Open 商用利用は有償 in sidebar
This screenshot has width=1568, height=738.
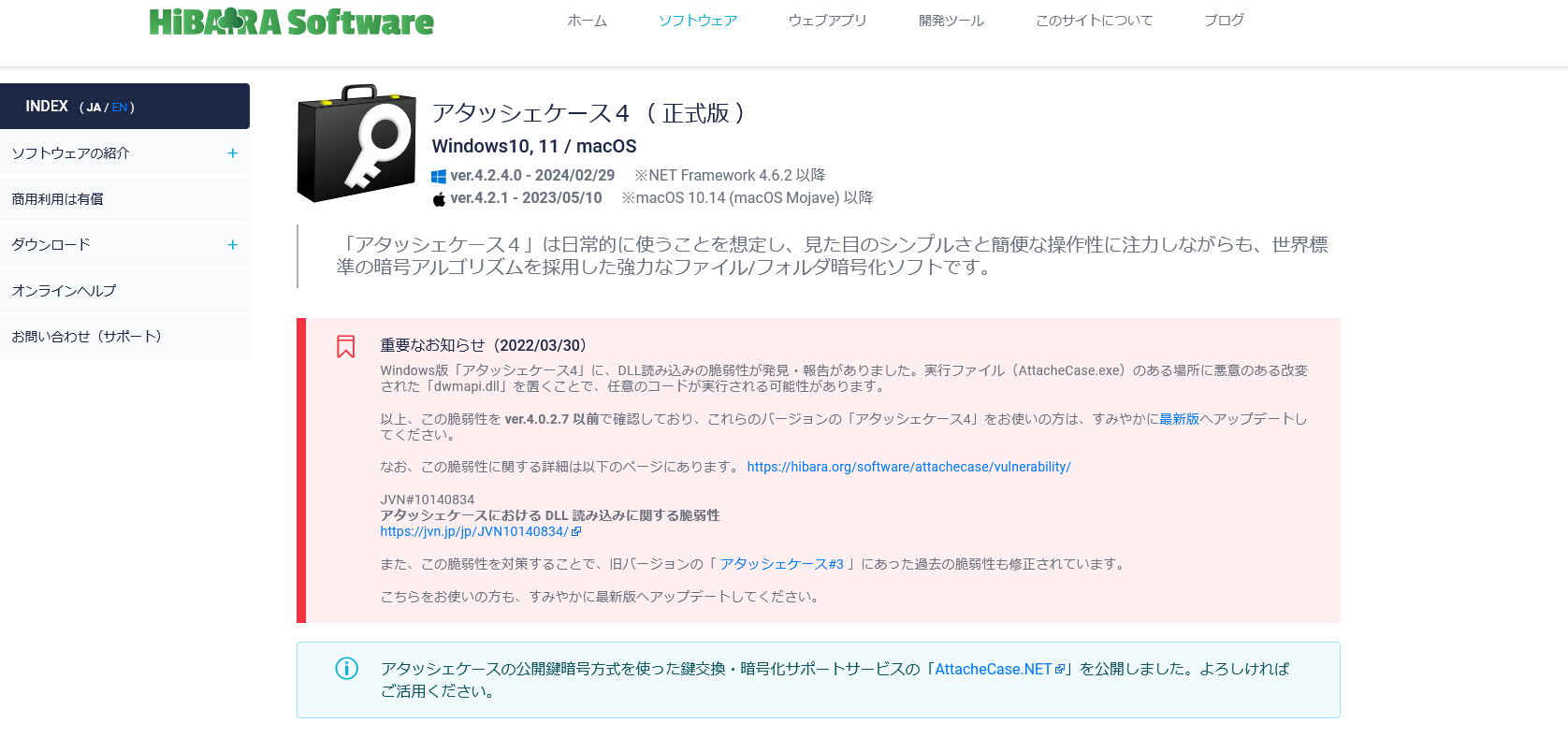pyautogui.click(x=58, y=199)
